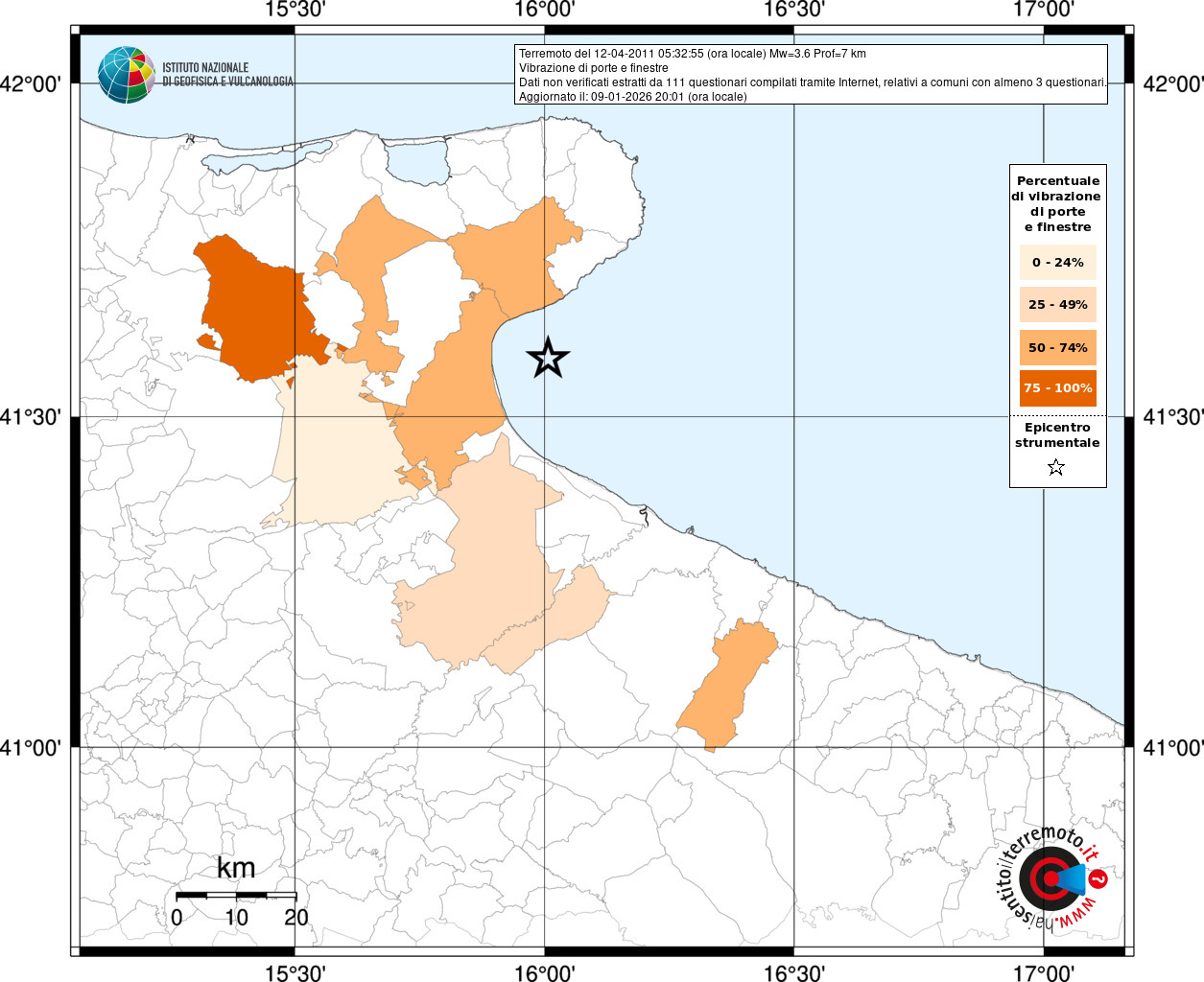The image size is (1204, 982).
Task: Select the 50 - 74% legend swatch
Action: [1057, 347]
